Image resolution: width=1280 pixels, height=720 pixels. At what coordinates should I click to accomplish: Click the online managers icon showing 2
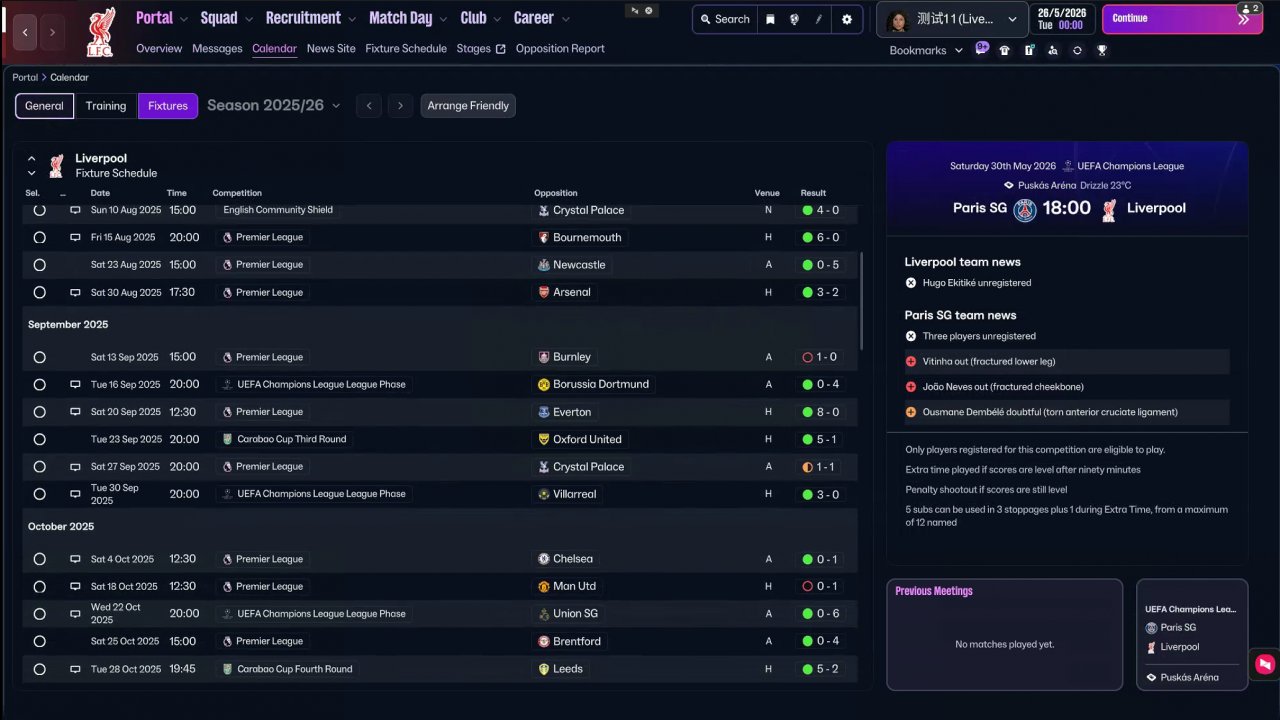point(1249,8)
